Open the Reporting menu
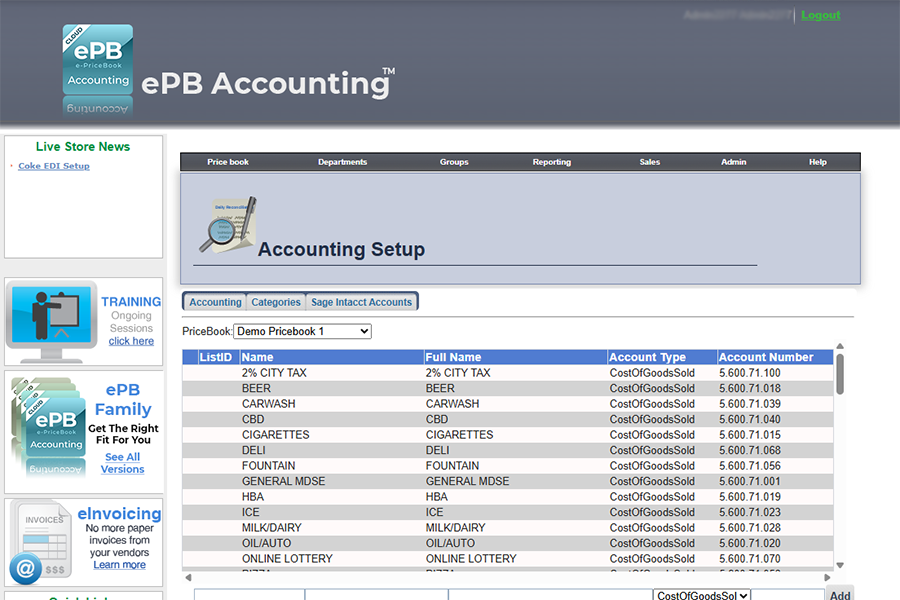Screen dimensions: 900x600 click(x=551, y=162)
